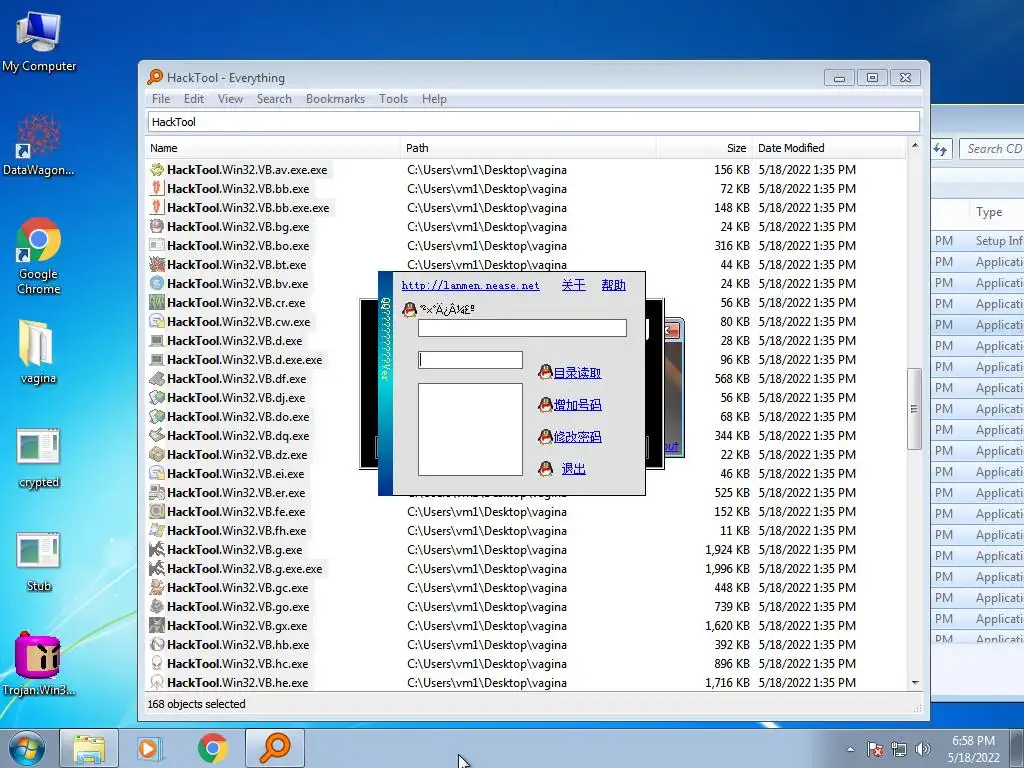Sort results by Name column
The image size is (1024, 768).
point(272,148)
